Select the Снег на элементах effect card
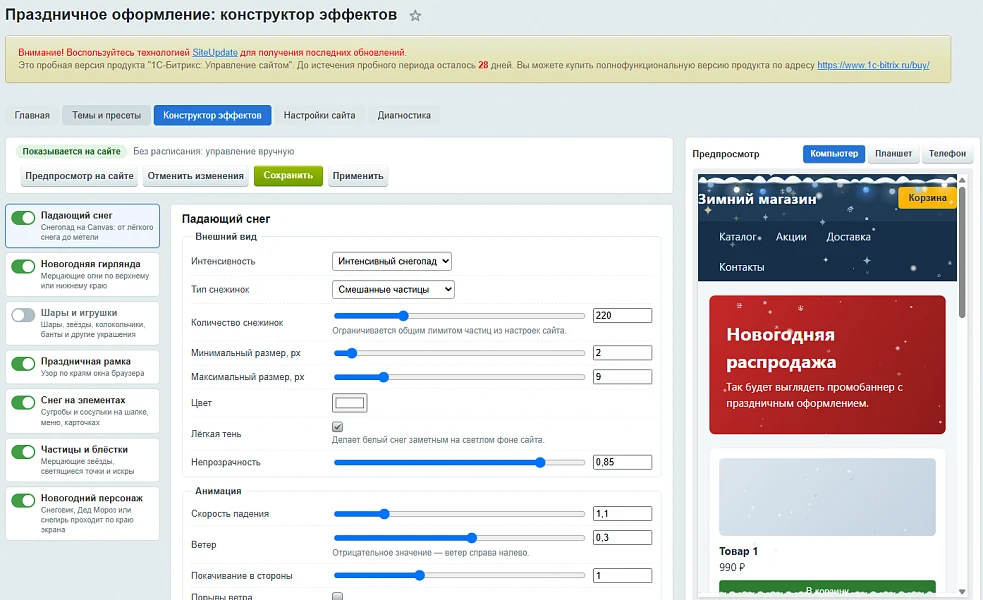983x600 pixels. 82,411
